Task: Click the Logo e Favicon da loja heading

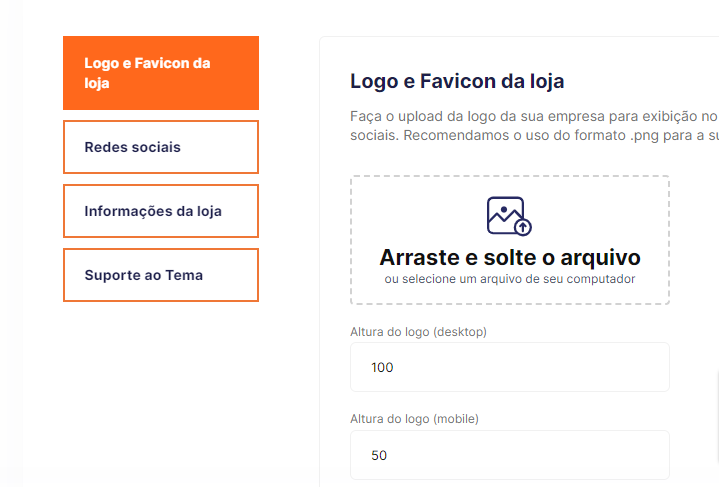Action: (x=457, y=82)
